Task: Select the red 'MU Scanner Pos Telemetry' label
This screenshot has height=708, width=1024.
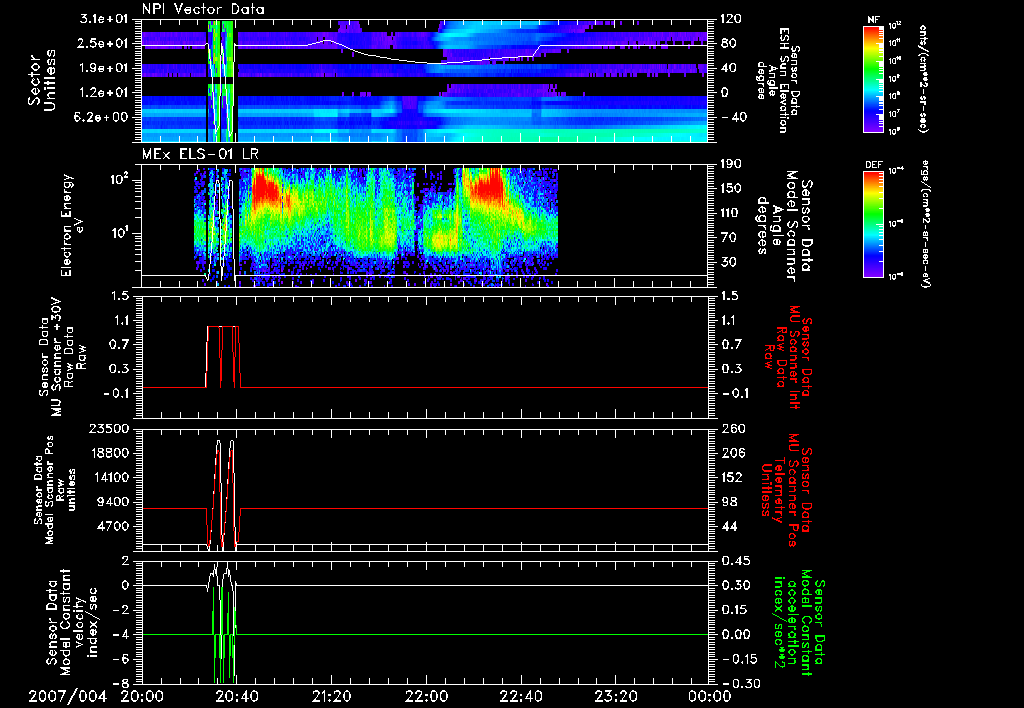Action: [786, 490]
